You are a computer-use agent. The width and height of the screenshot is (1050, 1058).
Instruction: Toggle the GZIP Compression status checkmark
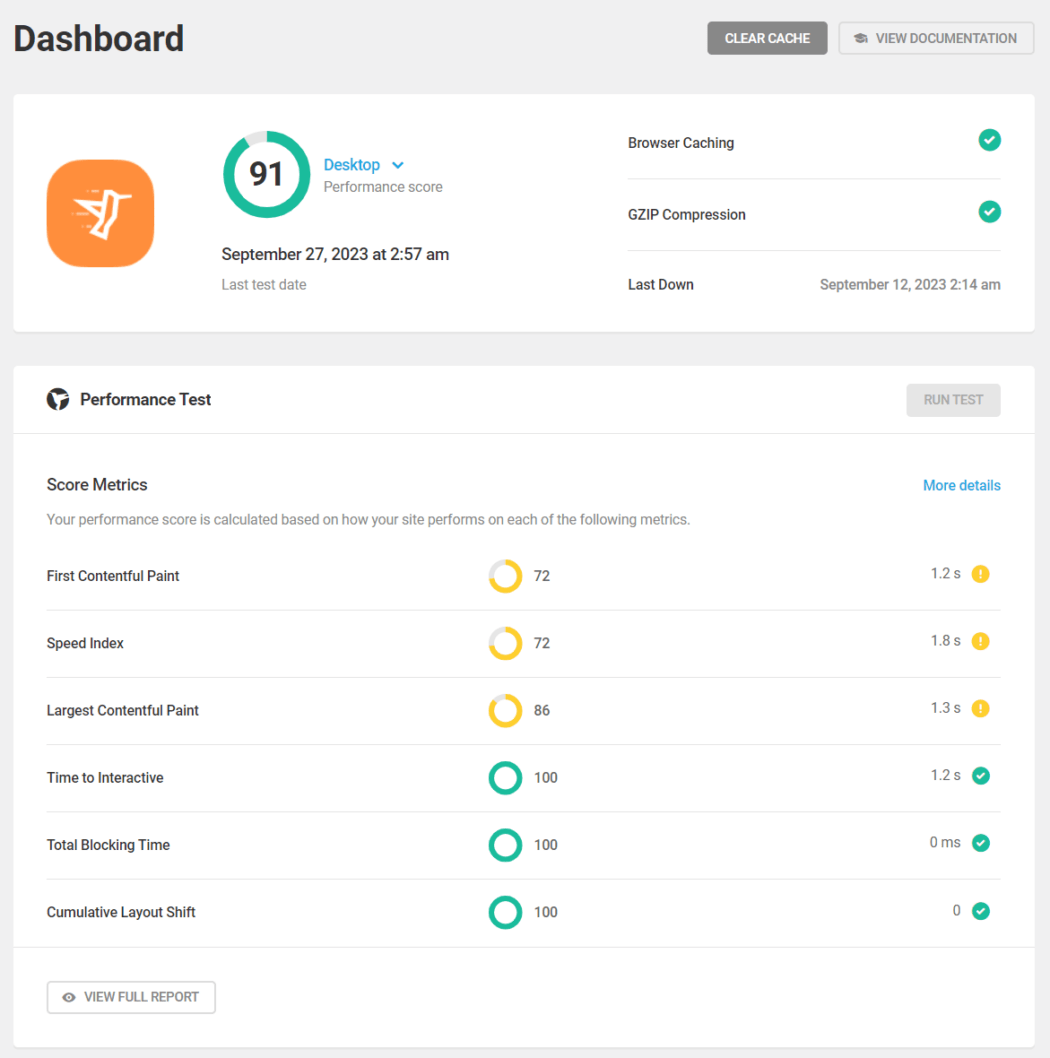pos(989,212)
